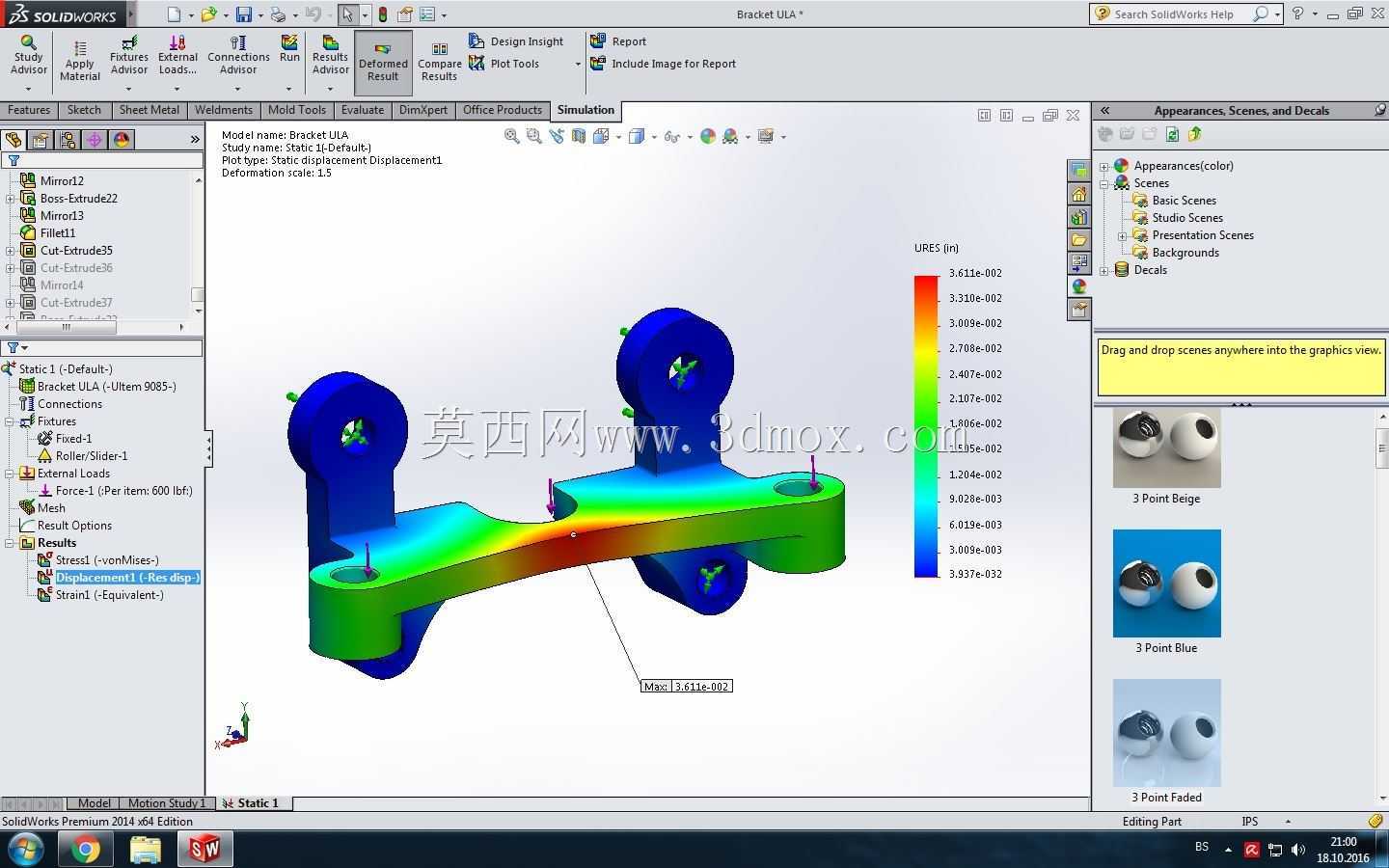Collapse the Fixtures node in study tree

(9, 421)
